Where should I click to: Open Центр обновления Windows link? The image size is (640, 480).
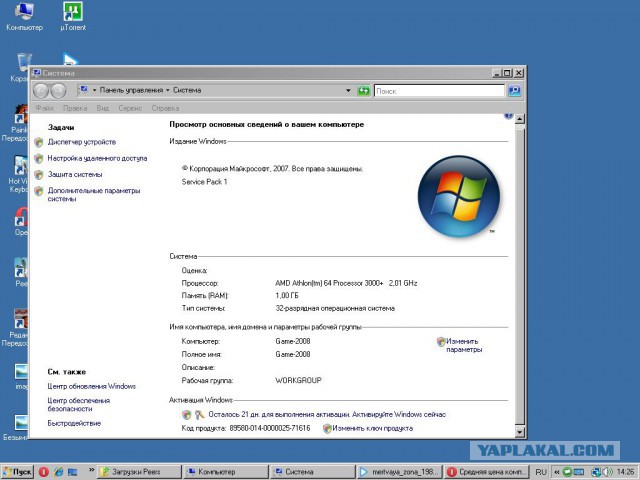[x=91, y=386]
